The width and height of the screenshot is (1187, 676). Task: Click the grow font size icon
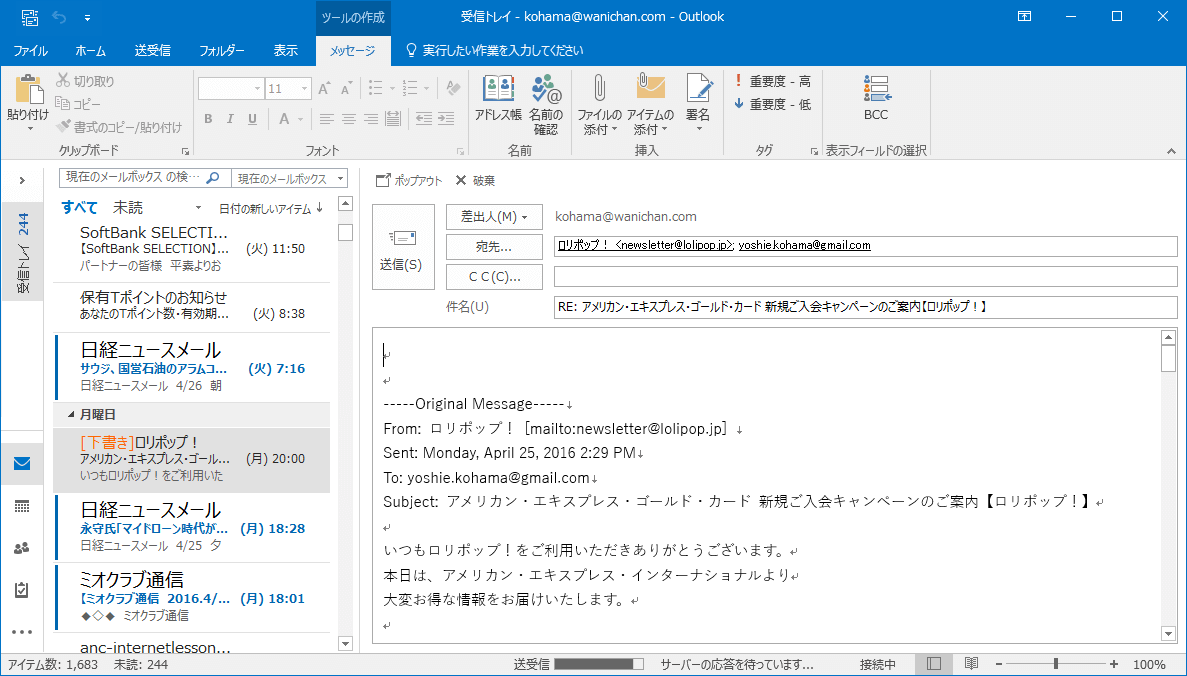click(324, 89)
